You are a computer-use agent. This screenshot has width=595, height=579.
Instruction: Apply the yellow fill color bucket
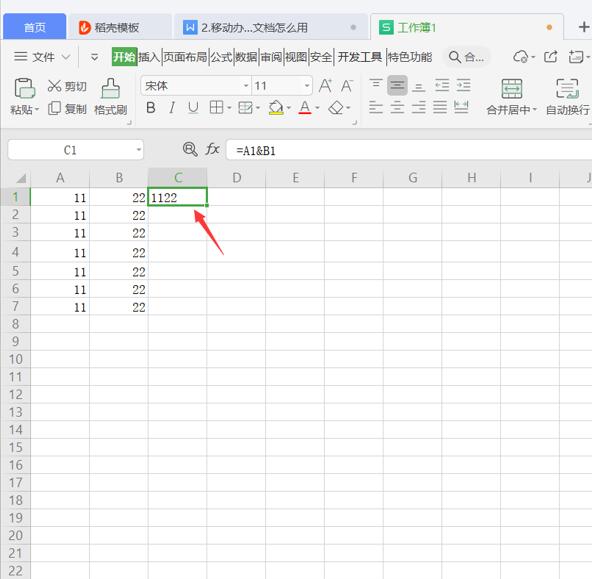coord(276,108)
